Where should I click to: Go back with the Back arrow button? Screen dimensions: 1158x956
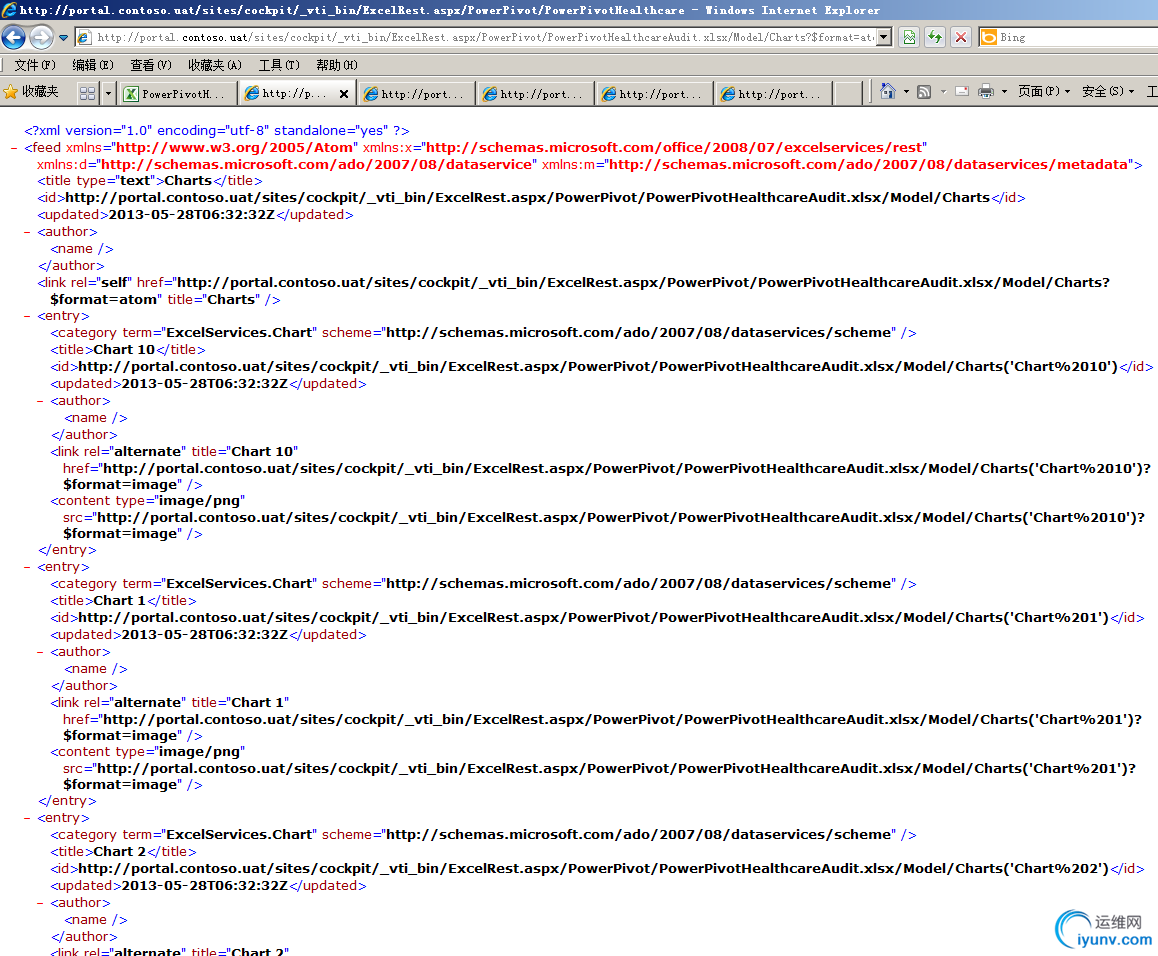coord(13,37)
